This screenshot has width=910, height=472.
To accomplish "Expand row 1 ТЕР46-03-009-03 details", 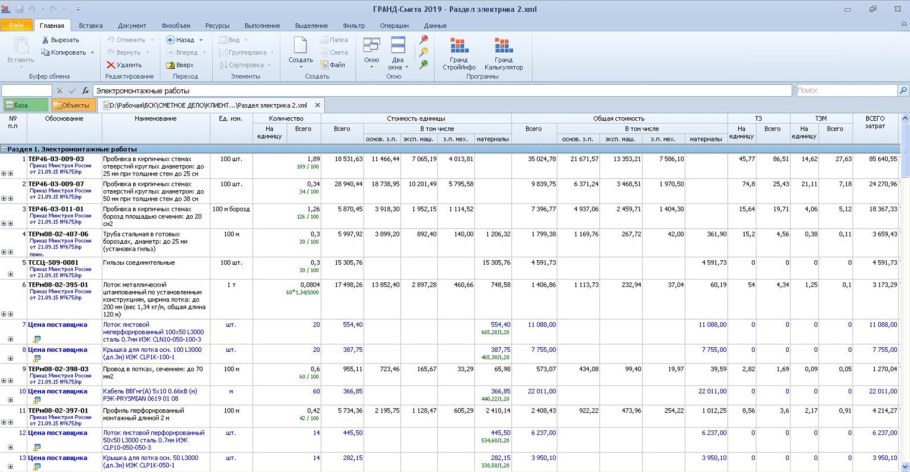I will (5, 174).
